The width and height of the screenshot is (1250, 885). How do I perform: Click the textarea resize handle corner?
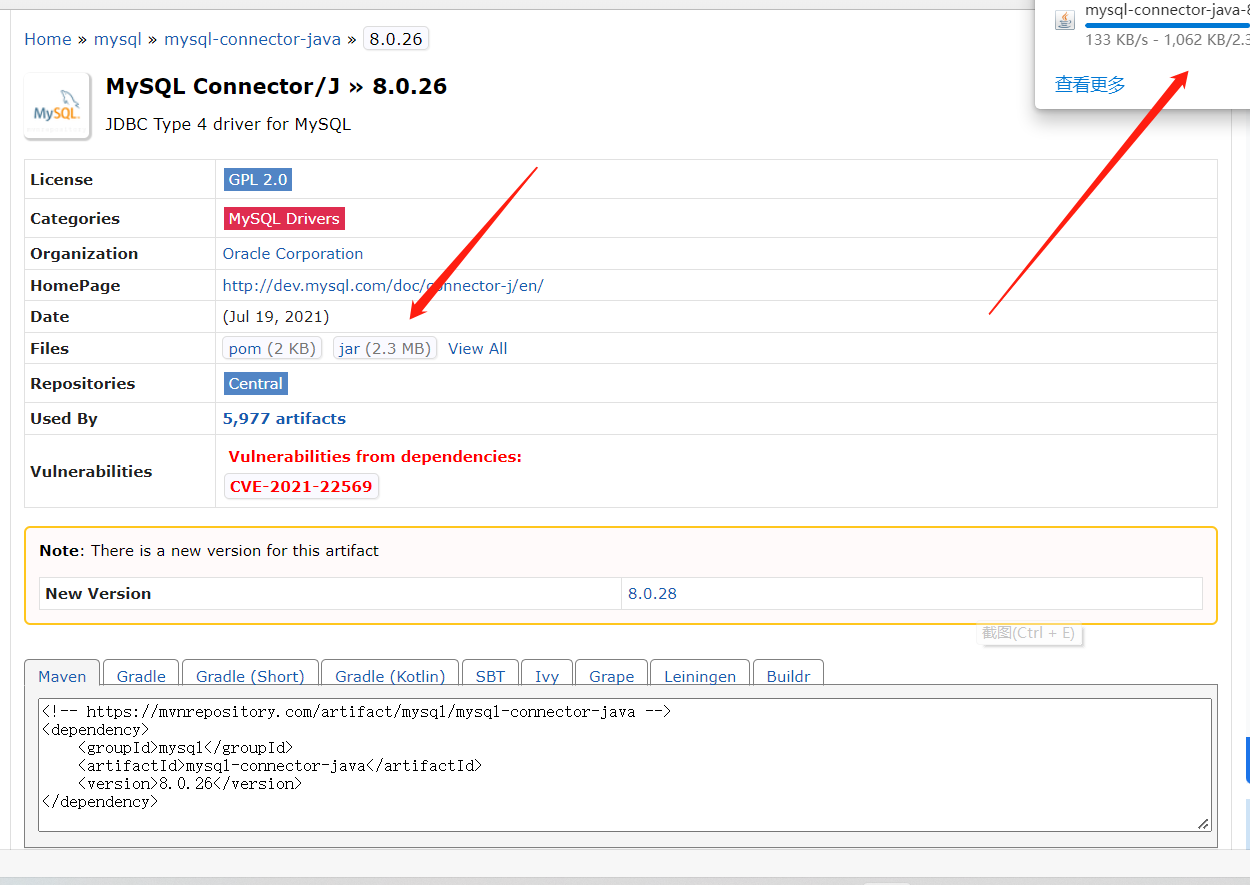click(x=1203, y=823)
